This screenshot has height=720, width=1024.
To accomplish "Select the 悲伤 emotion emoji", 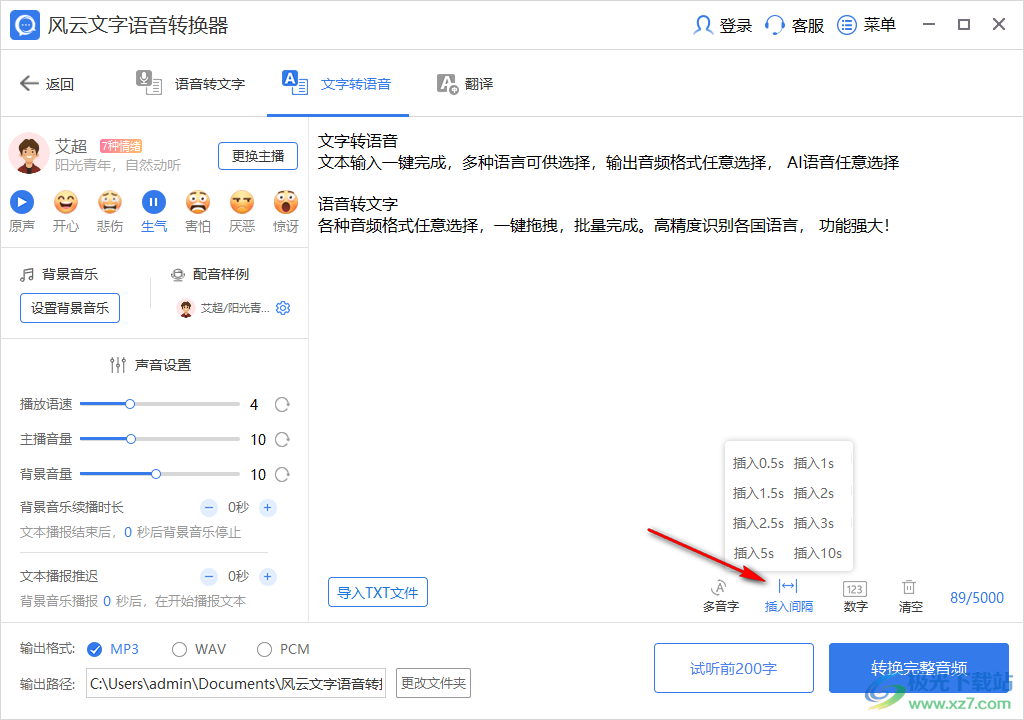I will click(x=110, y=203).
